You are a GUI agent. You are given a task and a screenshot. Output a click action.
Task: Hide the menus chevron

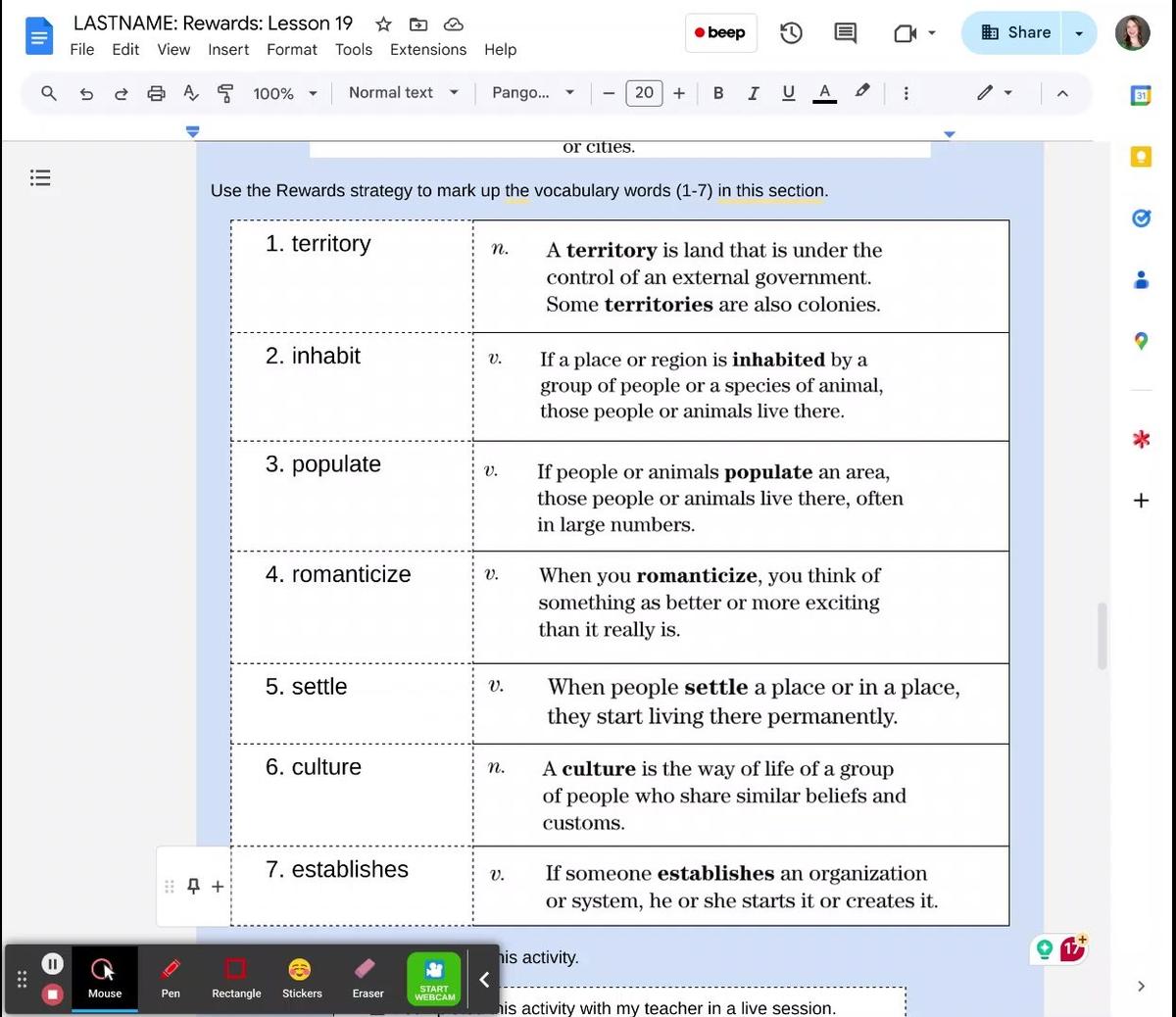point(1062,93)
